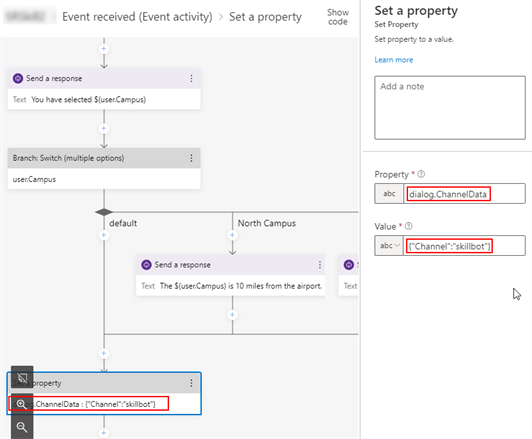532x439 pixels.
Task: Add an action below the Set a property node
Action: tap(104, 433)
